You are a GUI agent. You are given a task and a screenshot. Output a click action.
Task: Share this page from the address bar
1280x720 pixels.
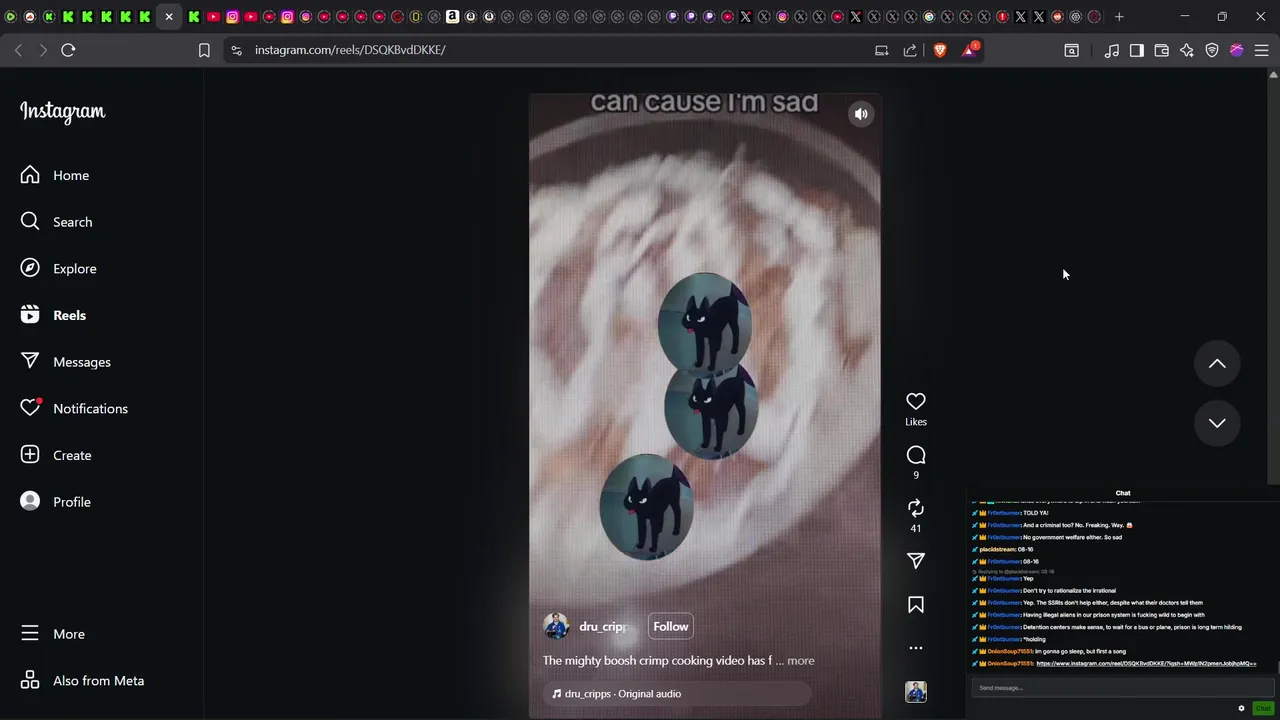pyautogui.click(x=910, y=50)
